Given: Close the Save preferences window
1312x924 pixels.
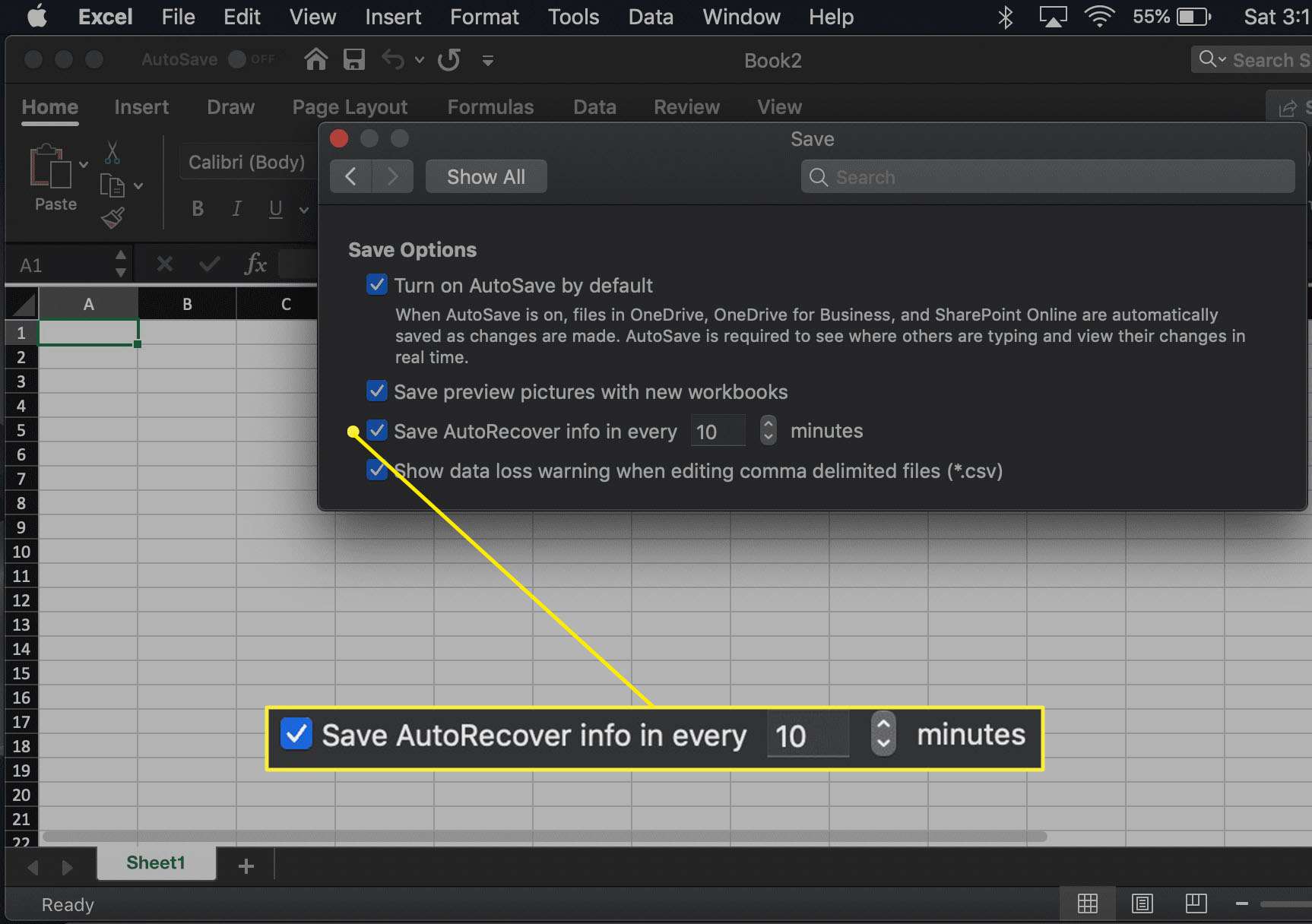Looking at the screenshot, I should (339, 138).
